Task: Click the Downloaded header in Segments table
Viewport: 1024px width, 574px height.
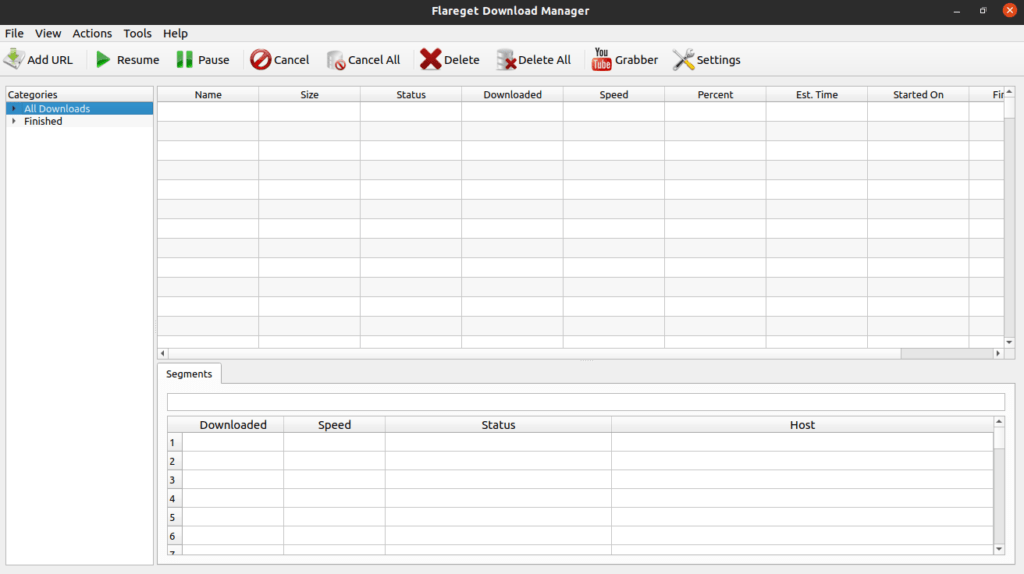Action: (x=233, y=424)
